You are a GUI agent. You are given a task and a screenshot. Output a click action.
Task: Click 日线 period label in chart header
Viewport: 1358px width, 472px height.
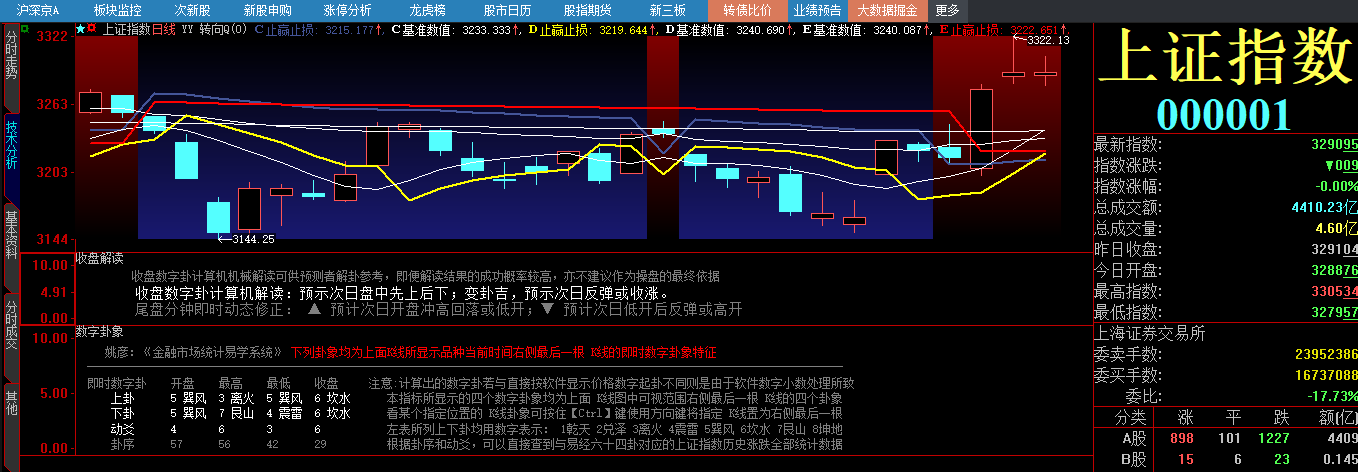164,29
